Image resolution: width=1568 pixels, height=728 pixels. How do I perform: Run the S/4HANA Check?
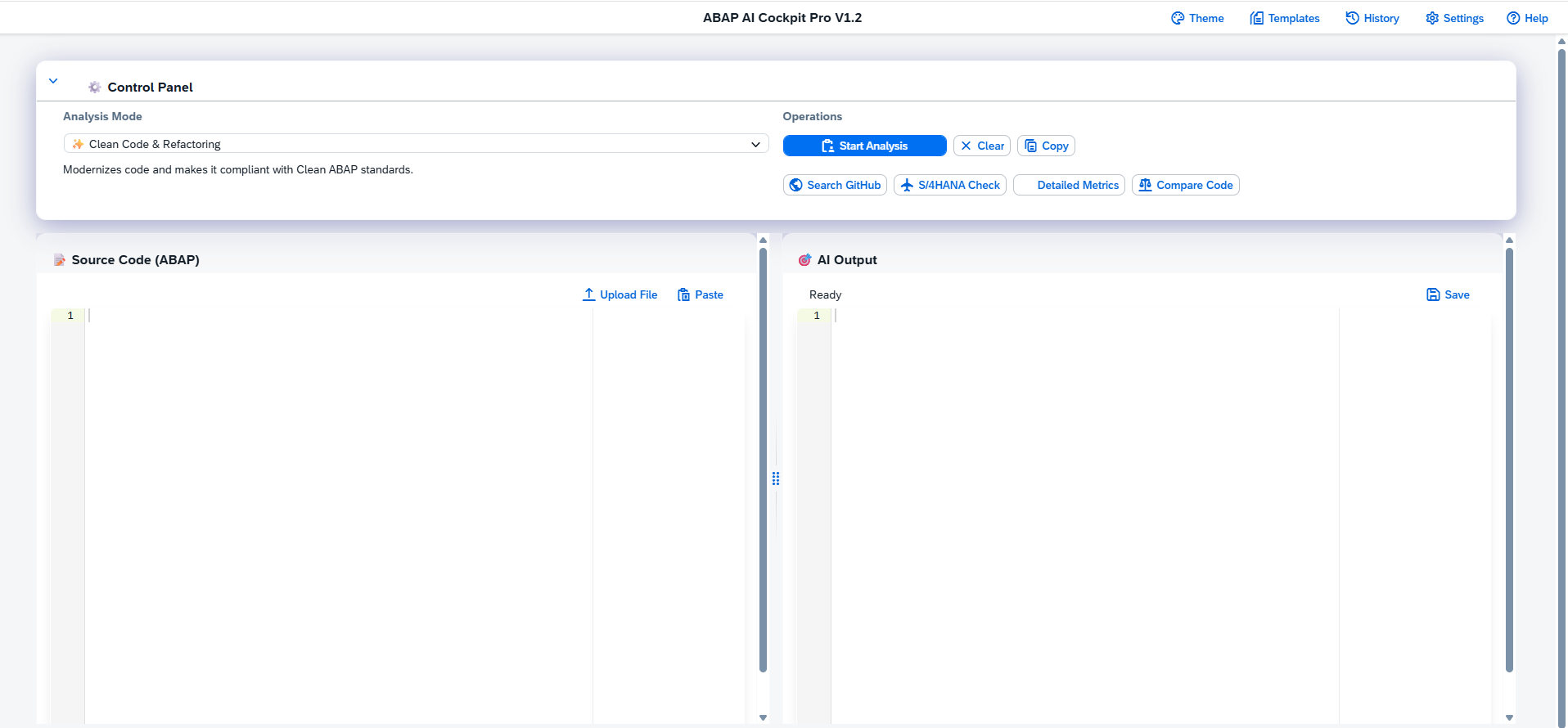pos(949,185)
